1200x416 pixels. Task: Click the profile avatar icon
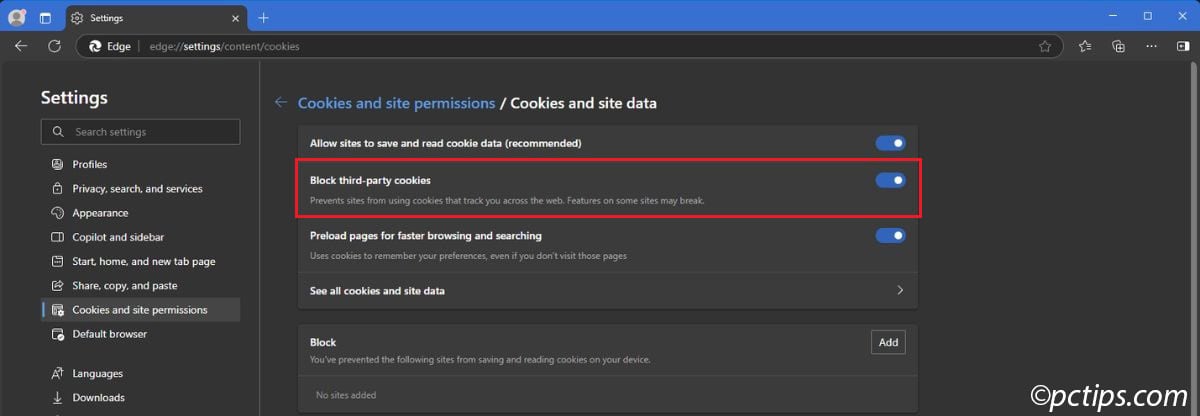(17, 17)
